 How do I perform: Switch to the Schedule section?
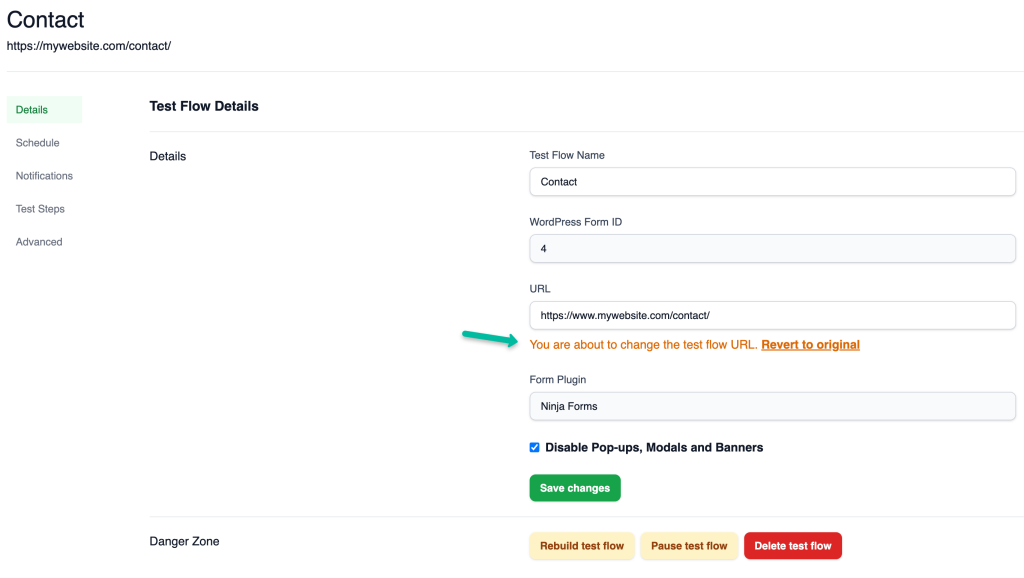(x=37, y=143)
